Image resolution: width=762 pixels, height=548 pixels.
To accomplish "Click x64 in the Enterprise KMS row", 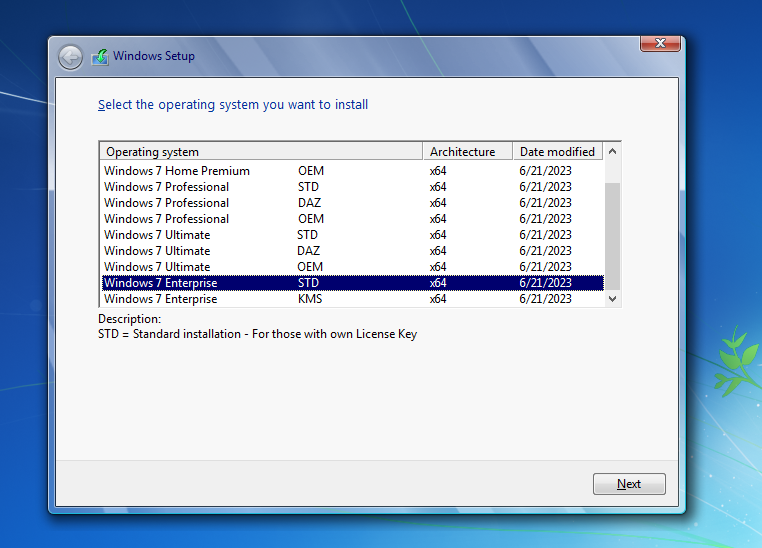I will (438, 299).
